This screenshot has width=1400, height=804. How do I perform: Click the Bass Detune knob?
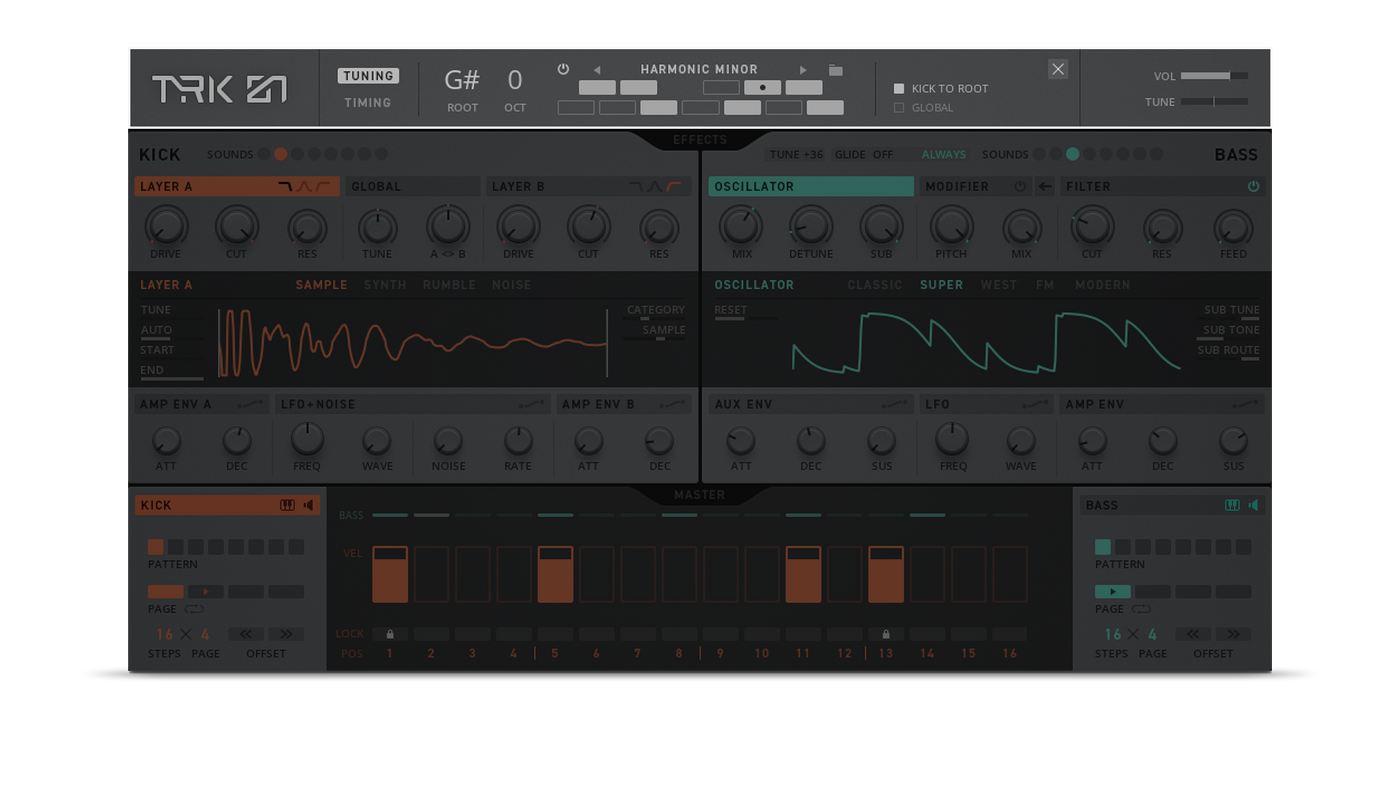point(811,226)
